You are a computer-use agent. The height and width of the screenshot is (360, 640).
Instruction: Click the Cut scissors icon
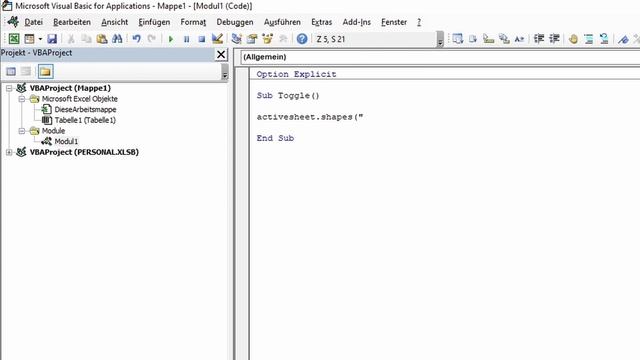pyautogui.click(x=71, y=39)
